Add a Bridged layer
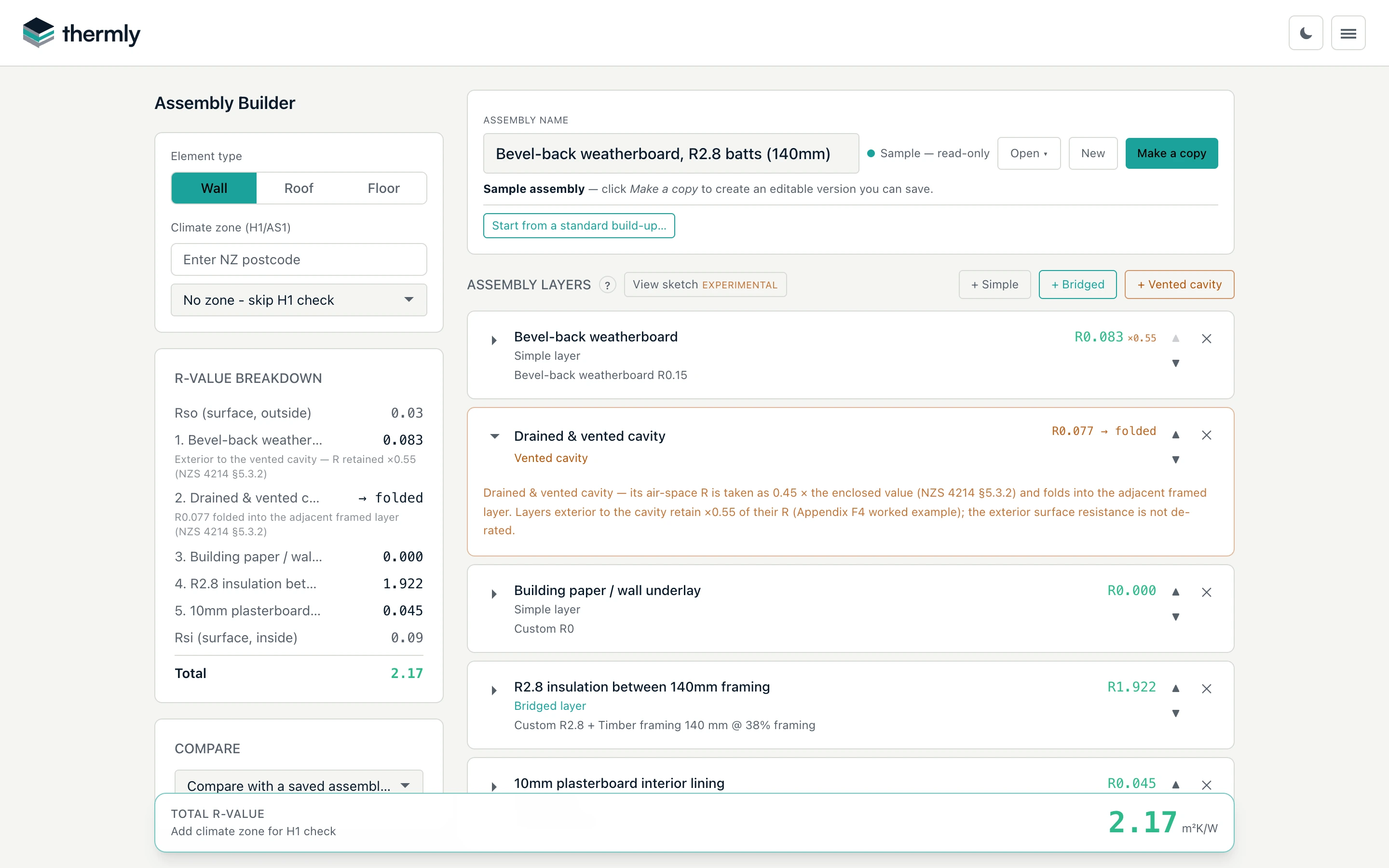This screenshot has width=1389, height=868. 1077,285
